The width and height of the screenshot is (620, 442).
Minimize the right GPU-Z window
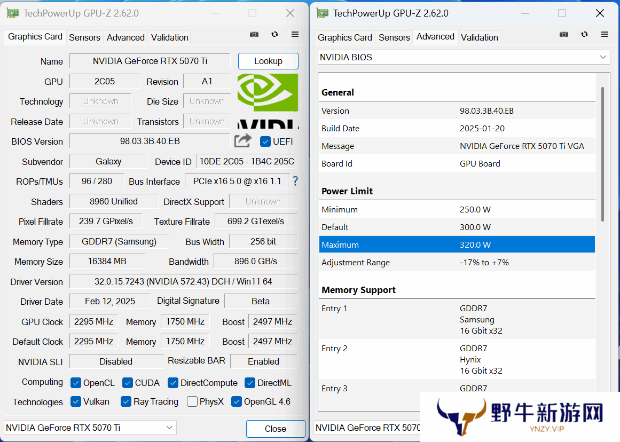(x=525, y=13)
